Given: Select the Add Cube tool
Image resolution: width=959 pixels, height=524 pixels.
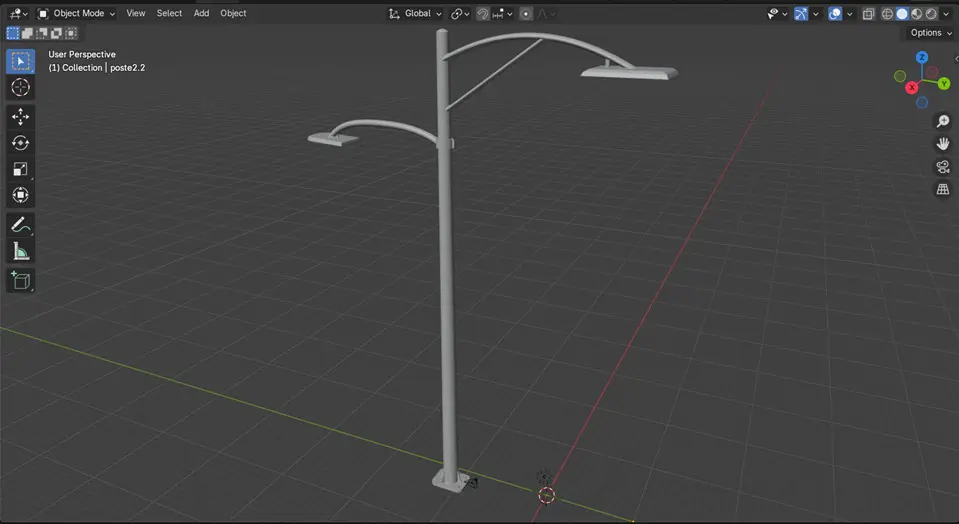Looking at the screenshot, I should [x=20, y=281].
